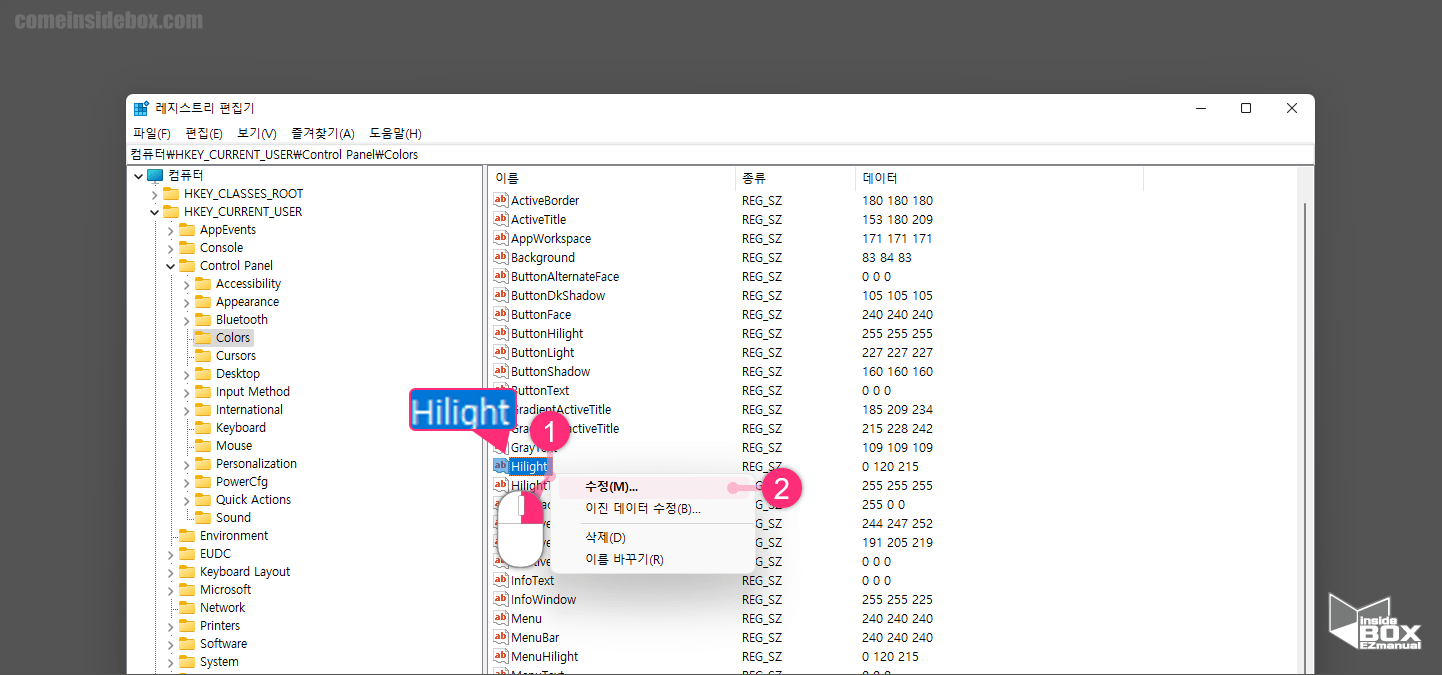The height and width of the screenshot is (675, 1442).
Task: Open the 편집 menu
Action: click(x=202, y=132)
